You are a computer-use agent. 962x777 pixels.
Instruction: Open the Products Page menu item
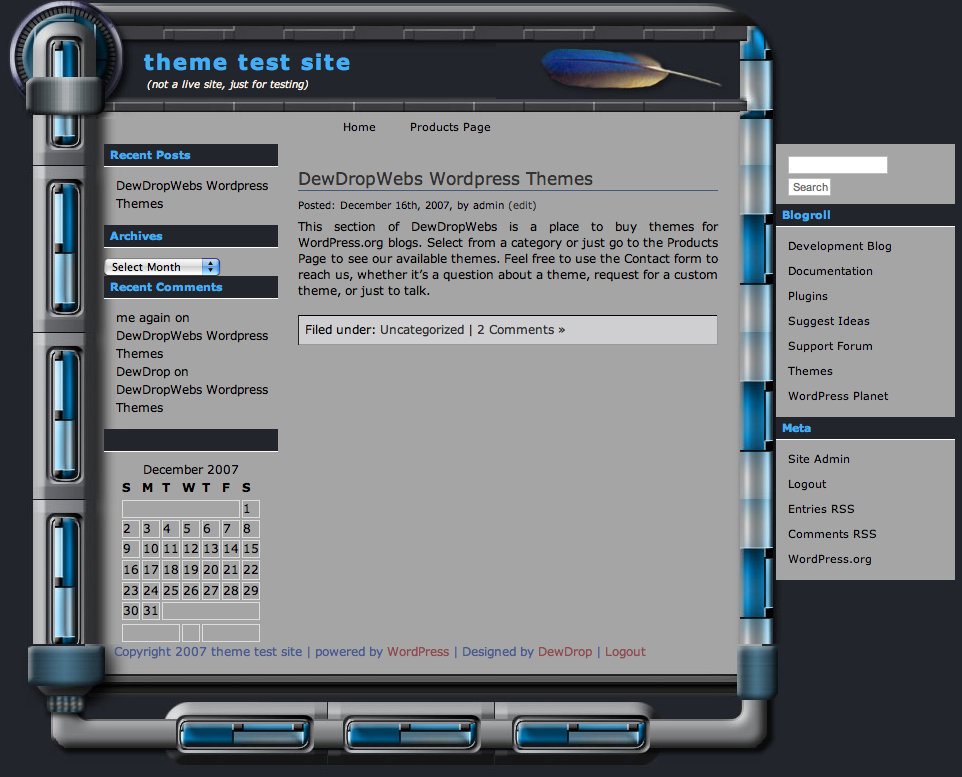(450, 127)
